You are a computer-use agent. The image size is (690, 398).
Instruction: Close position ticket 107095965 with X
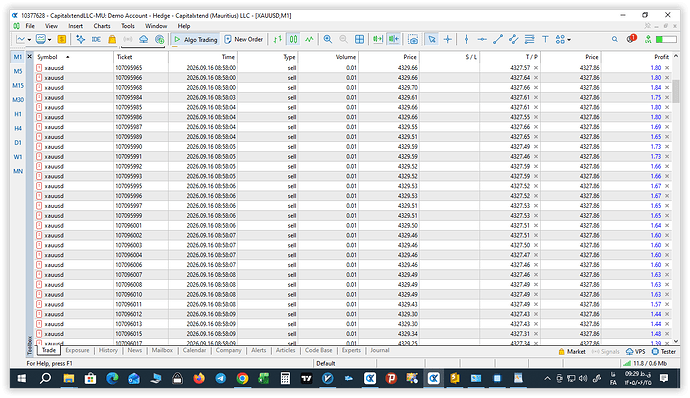[x=667, y=68]
